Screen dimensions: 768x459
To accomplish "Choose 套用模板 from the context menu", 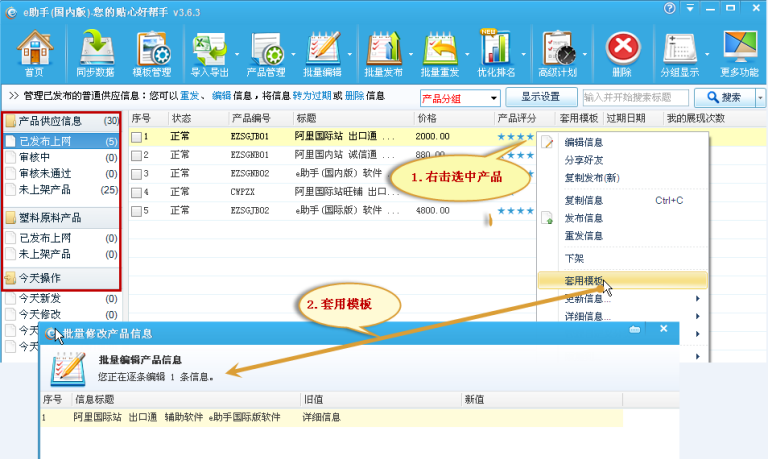I will point(623,280).
